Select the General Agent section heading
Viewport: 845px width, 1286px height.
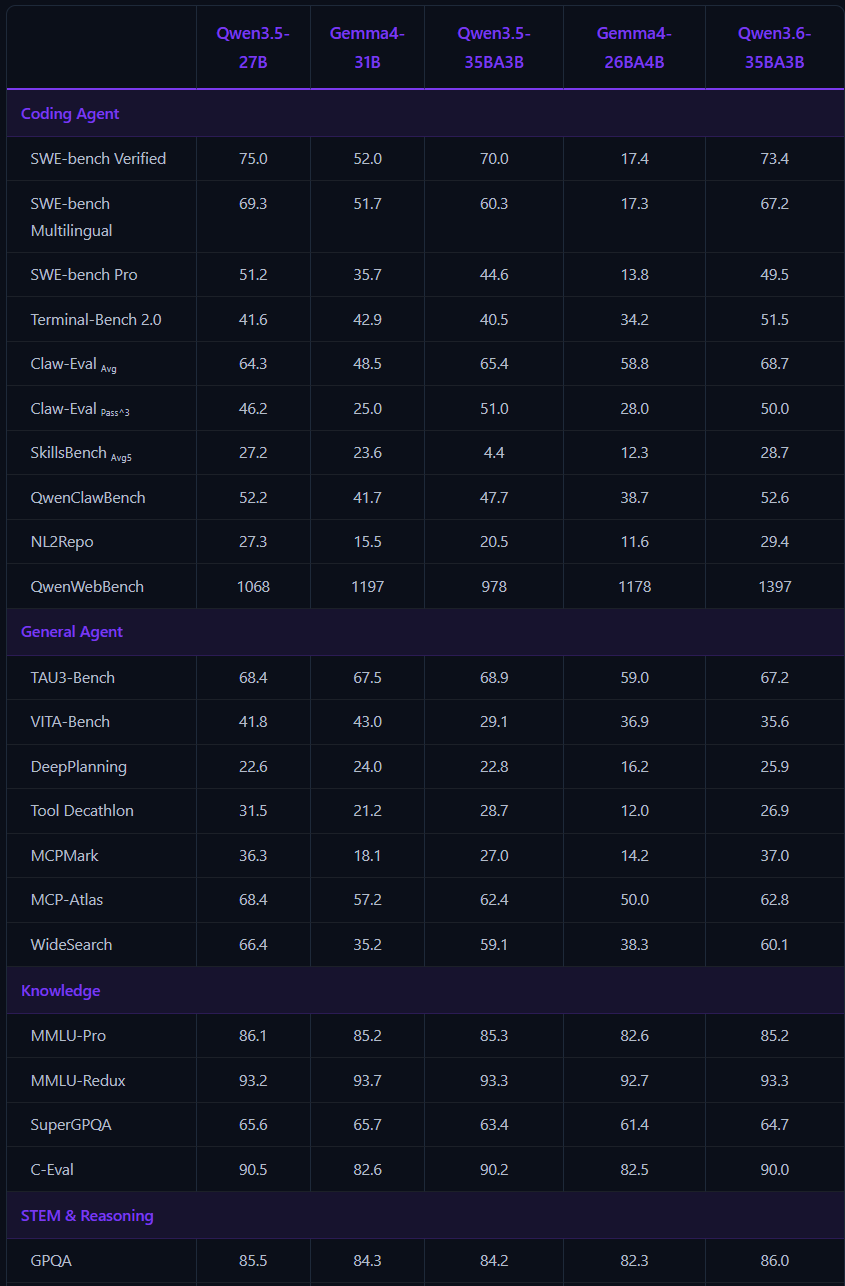pos(72,632)
